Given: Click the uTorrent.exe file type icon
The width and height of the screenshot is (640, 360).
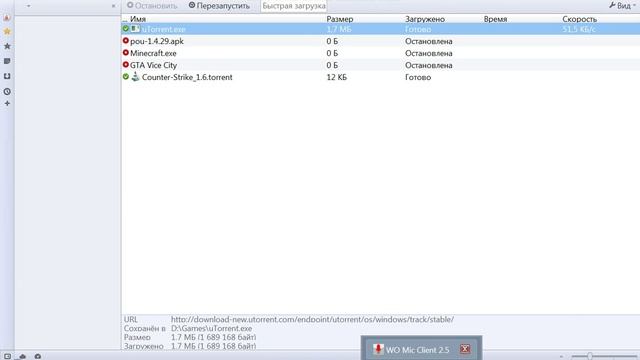Looking at the screenshot, I should tap(135, 29).
